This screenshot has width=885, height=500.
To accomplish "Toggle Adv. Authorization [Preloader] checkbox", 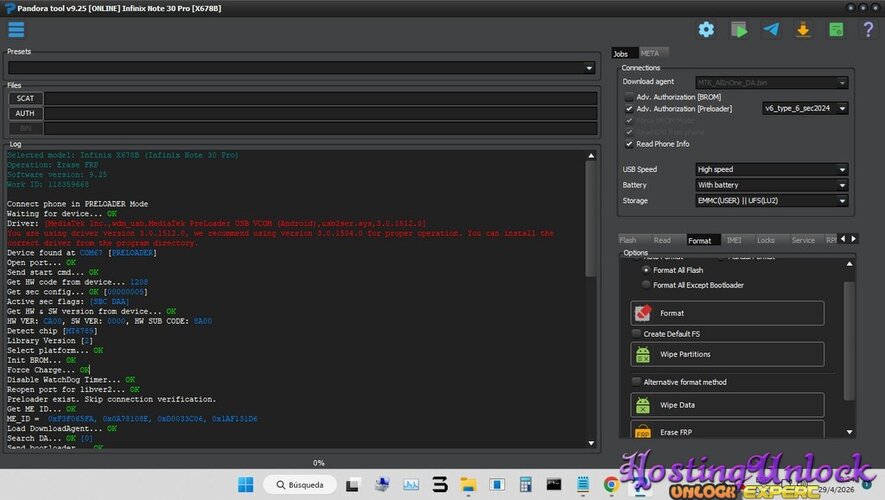I will 629,109.
